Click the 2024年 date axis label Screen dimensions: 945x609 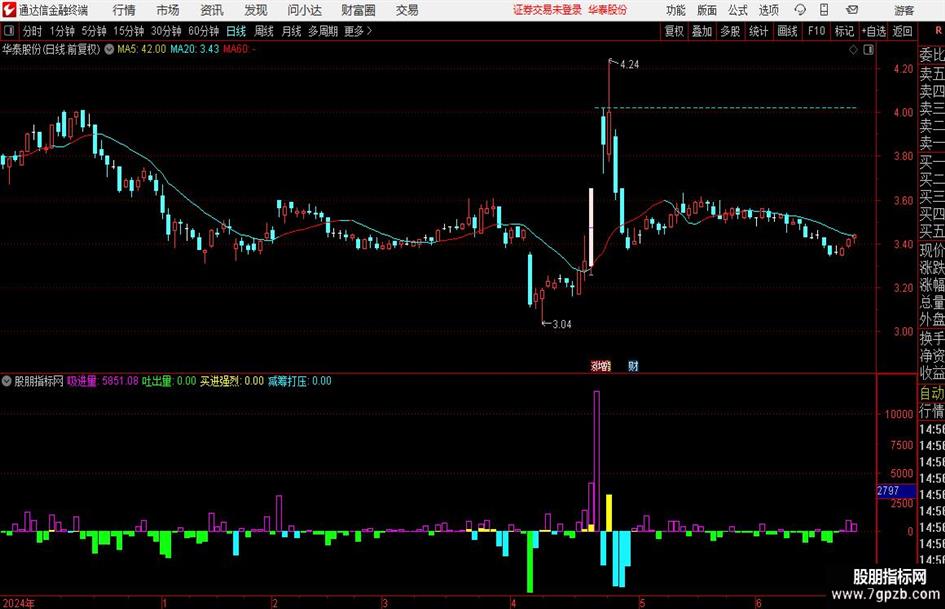coord(19,603)
